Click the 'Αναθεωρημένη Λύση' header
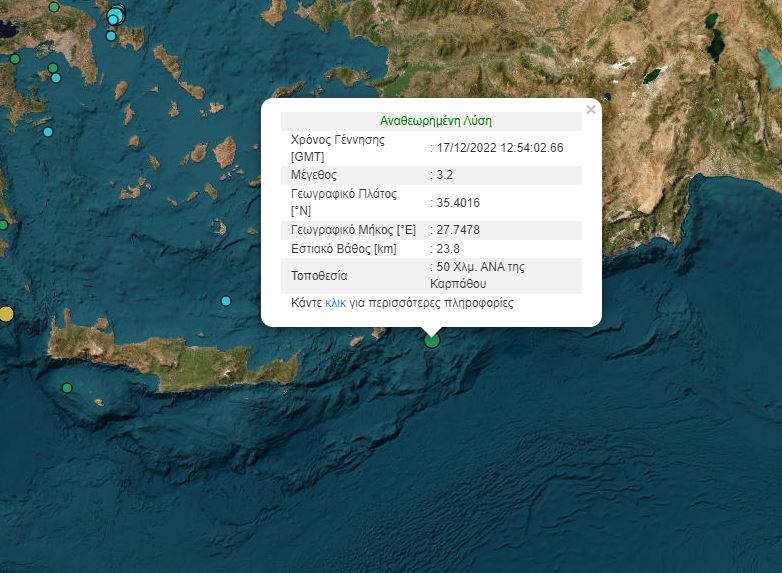This screenshot has width=782, height=573. (x=436, y=121)
